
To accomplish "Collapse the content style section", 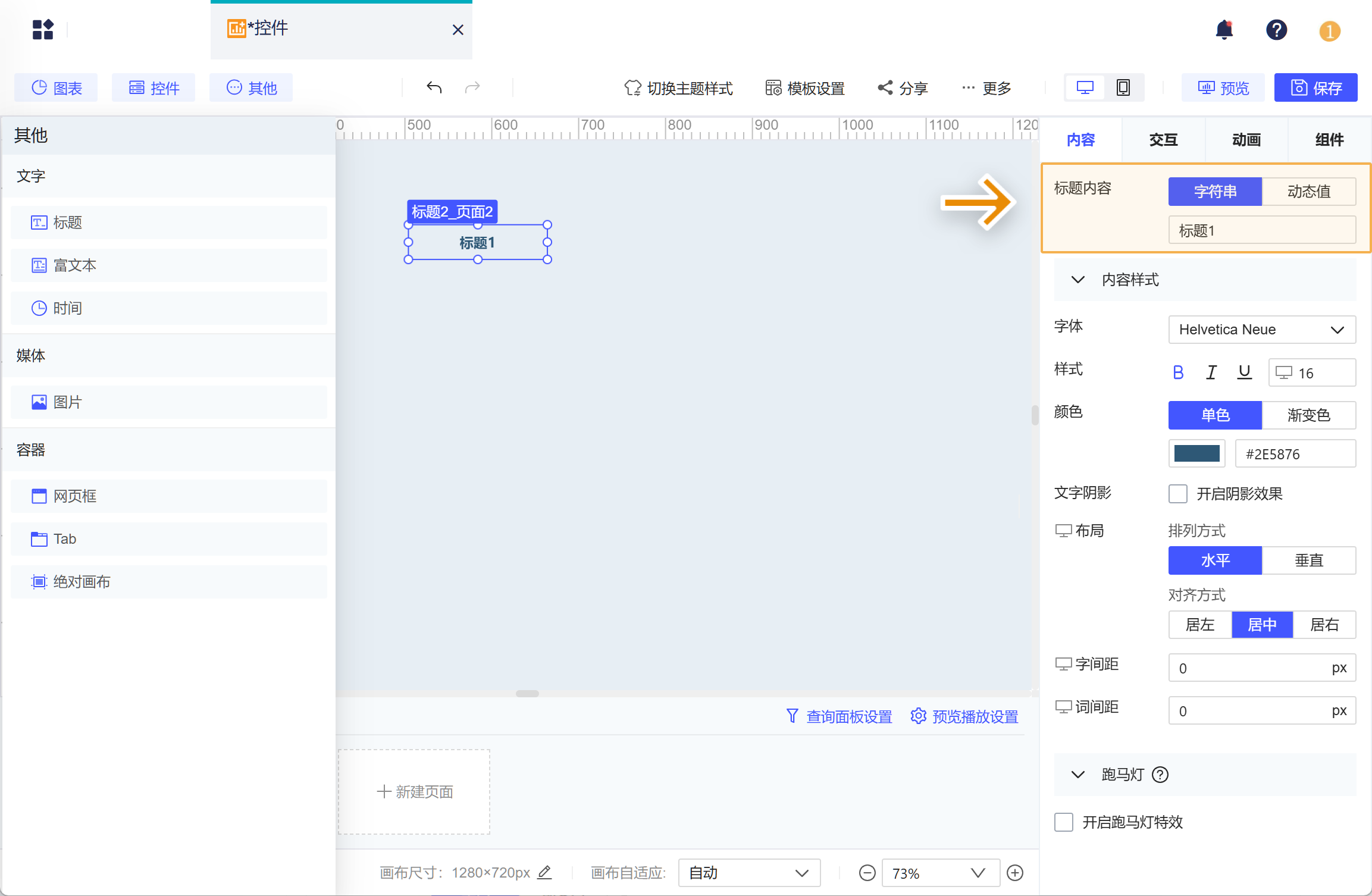I will click(x=1078, y=280).
